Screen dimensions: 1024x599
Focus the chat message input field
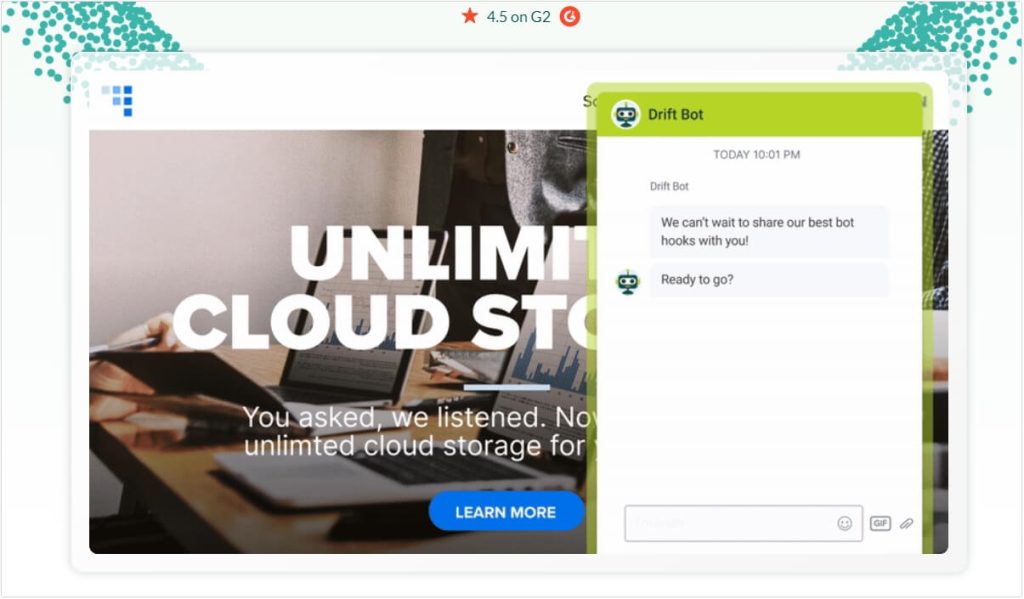(x=730, y=523)
